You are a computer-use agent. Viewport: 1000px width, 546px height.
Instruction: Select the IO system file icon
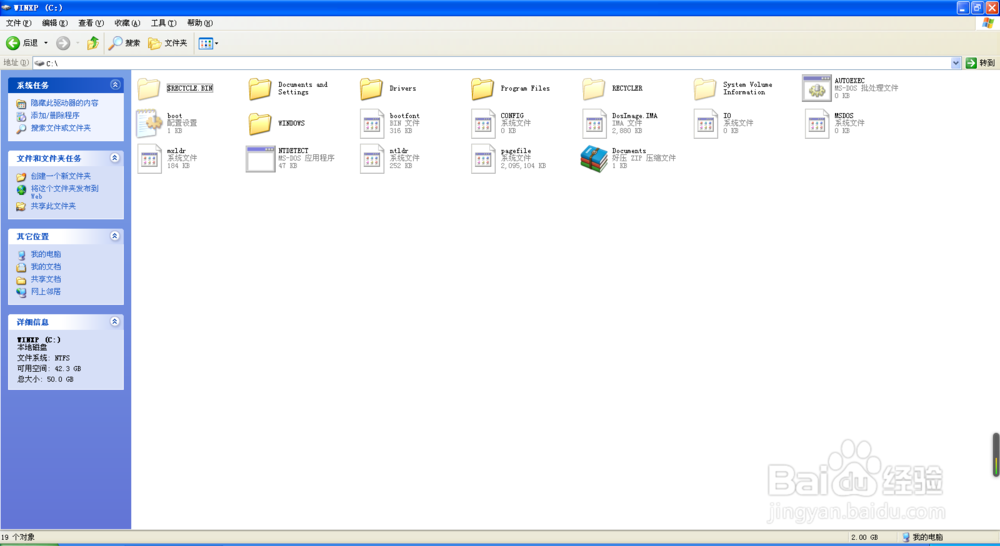(x=705, y=124)
